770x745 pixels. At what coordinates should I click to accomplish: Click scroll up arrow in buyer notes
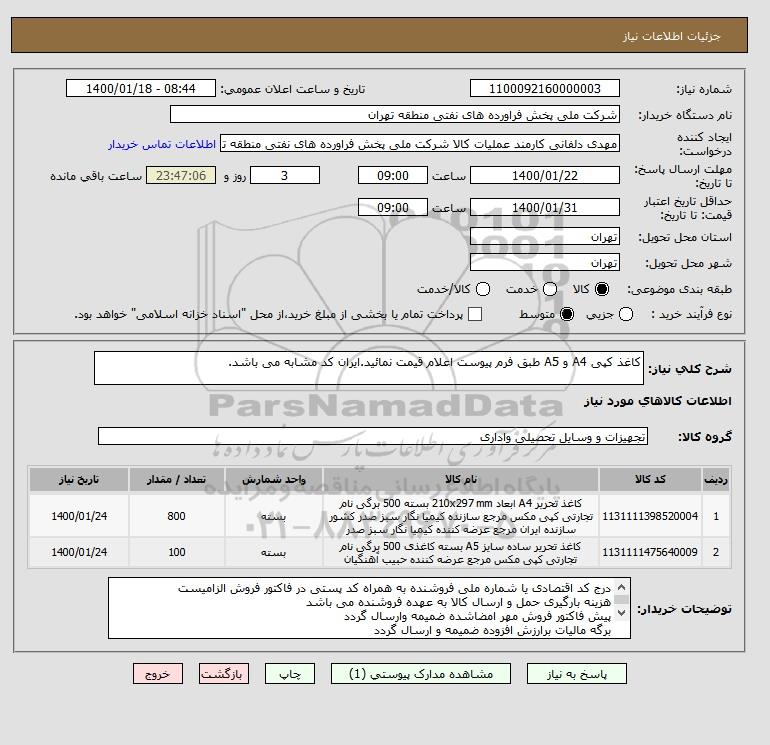pyautogui.click(x=621, y=587)
